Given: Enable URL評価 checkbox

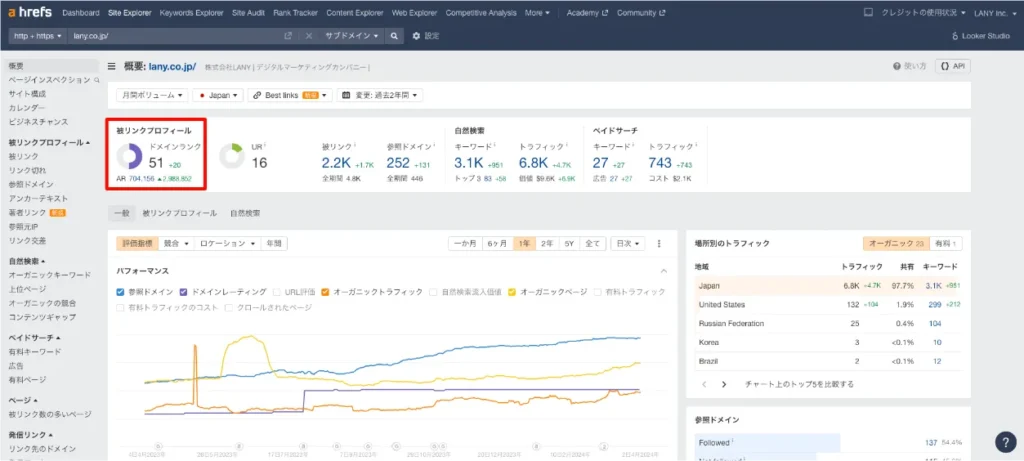Looking at the screenshot, I should [x=278, y=292].
